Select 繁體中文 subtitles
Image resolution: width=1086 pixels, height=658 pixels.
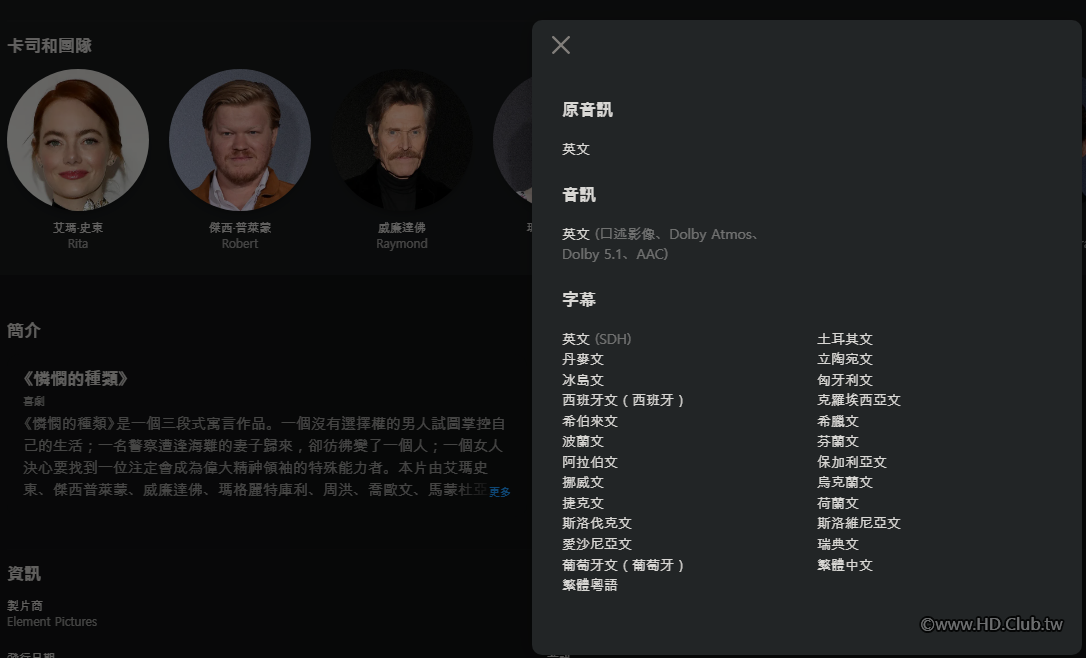click(843, 564)
